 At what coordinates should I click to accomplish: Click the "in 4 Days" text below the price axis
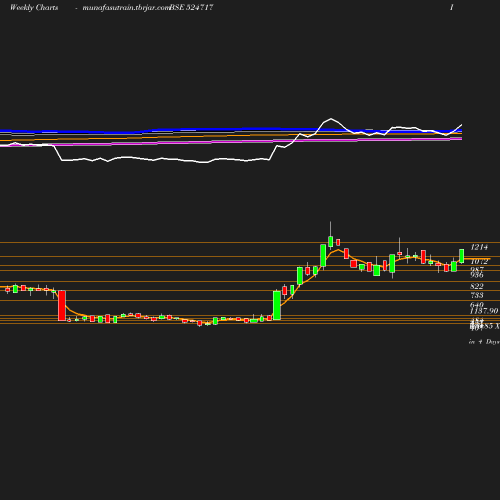coord(484,342)
